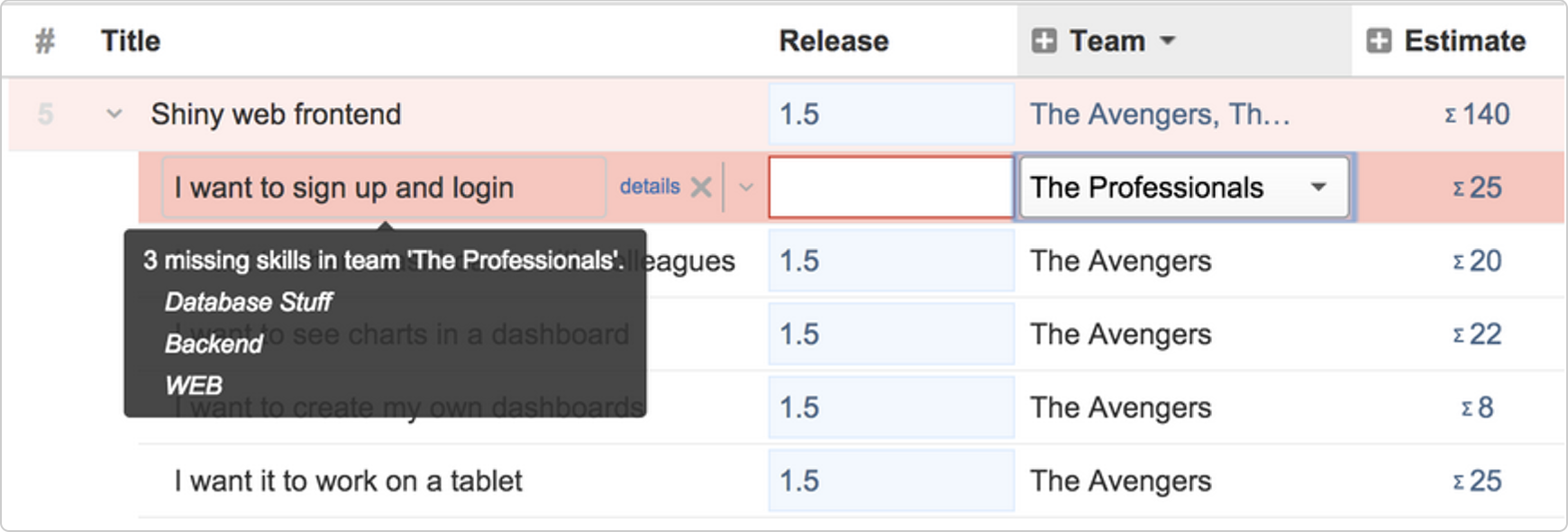The width and height of the screenshot is (1568, 532).
Task: Click the Release 1.5 cell in tablet row
Action: click(891, 481)
